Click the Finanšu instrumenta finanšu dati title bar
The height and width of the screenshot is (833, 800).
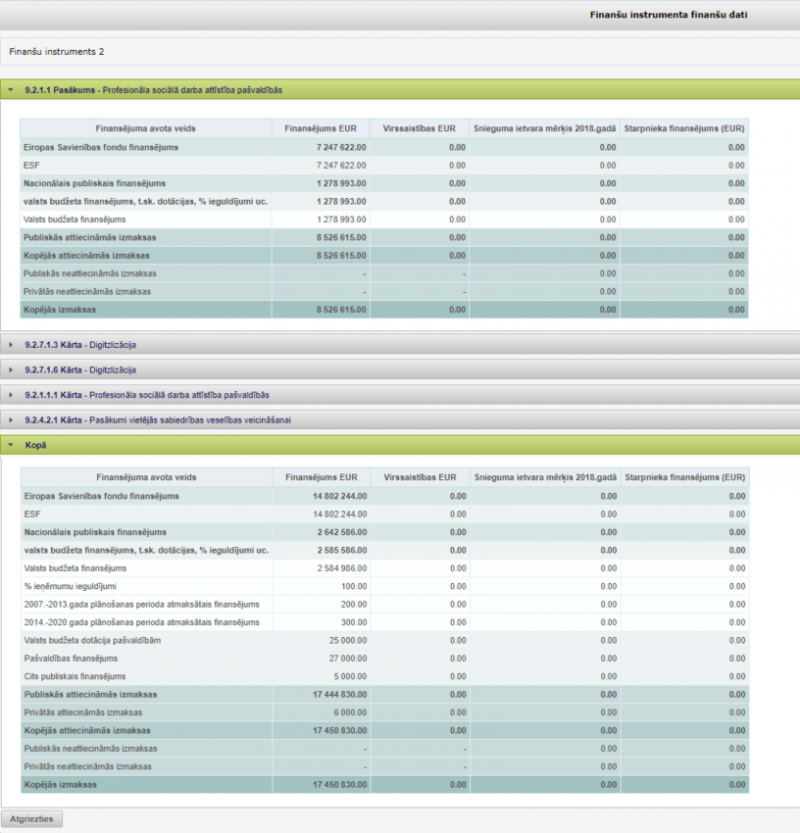click(669, 15)
